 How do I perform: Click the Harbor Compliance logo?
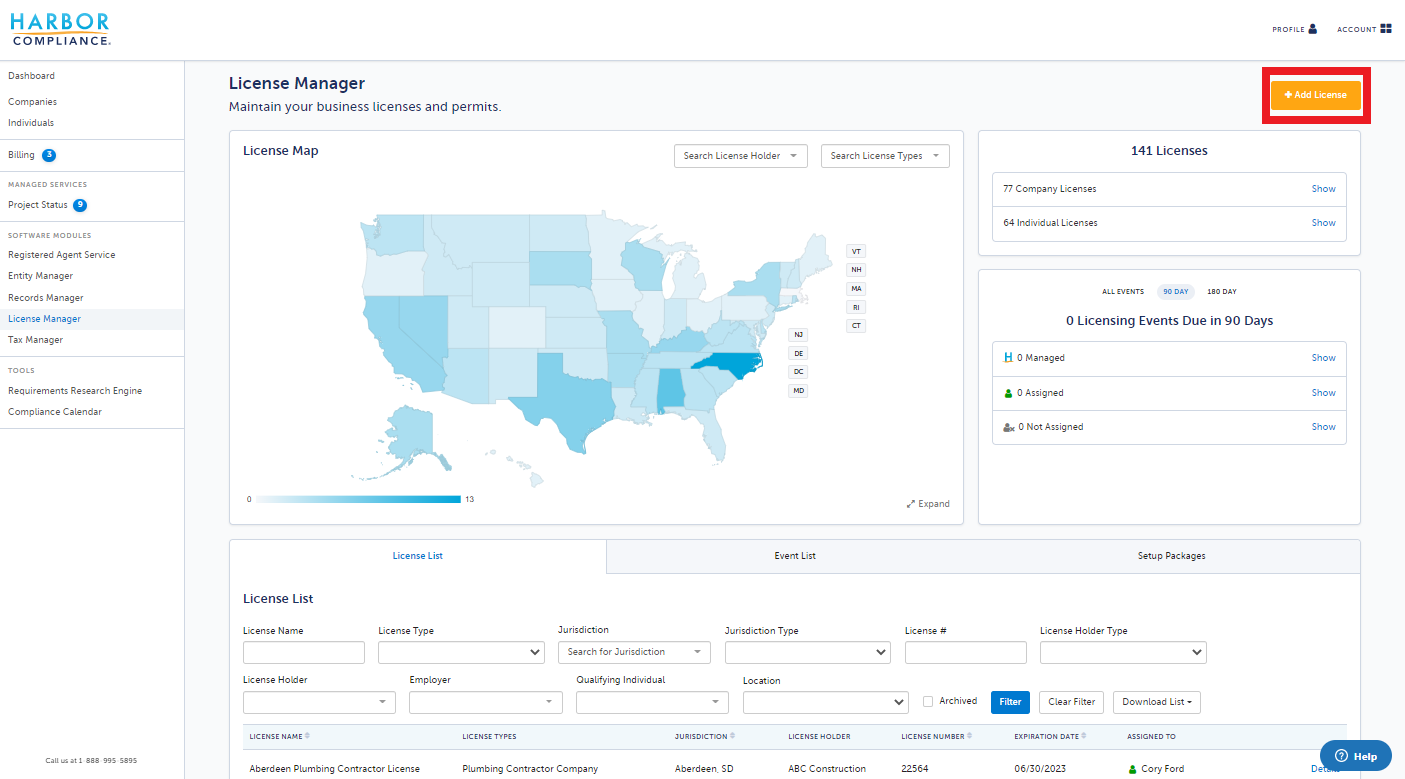[x=61, y=30]
